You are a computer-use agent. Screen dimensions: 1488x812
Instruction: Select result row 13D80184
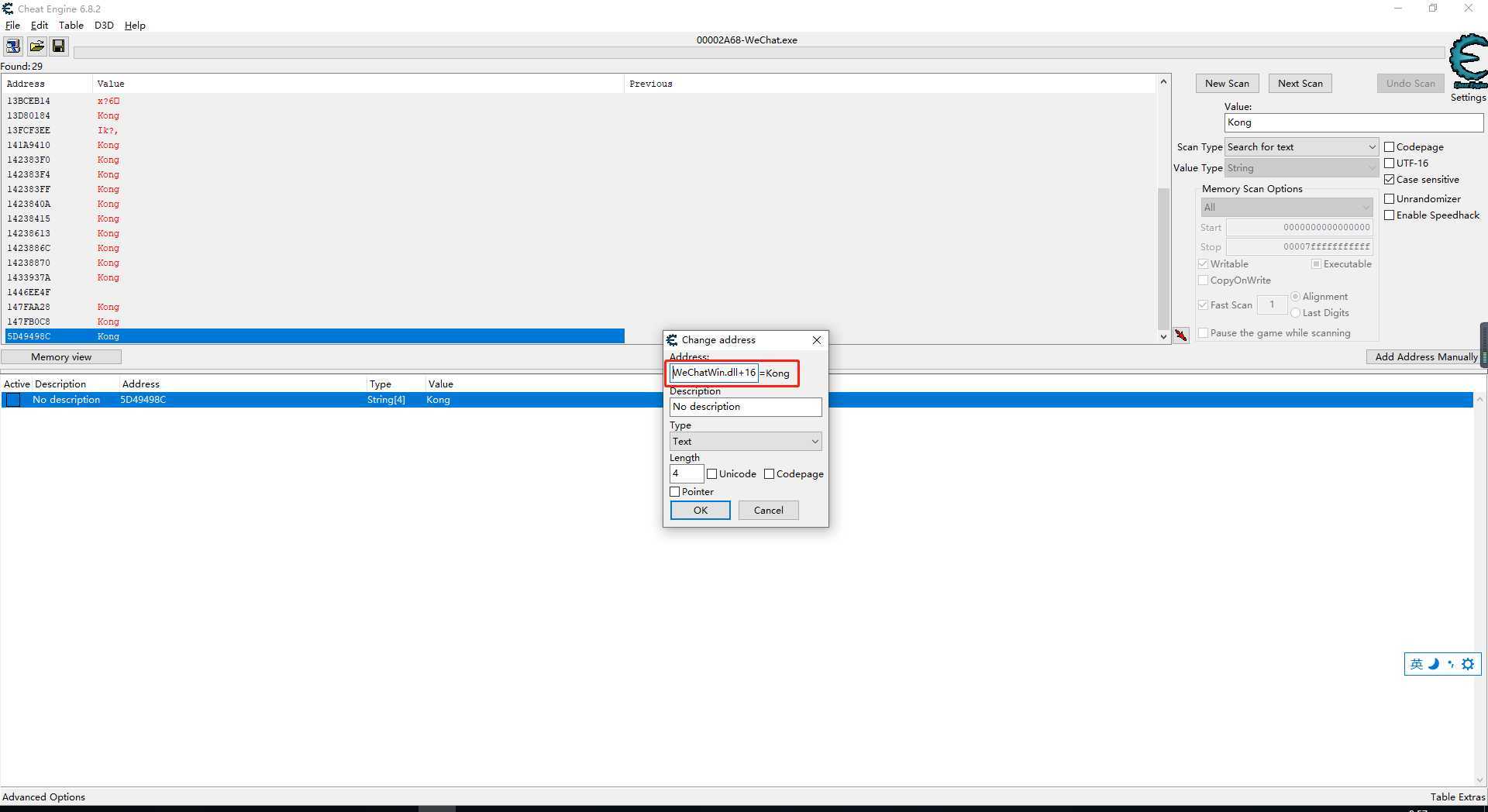pos(314,115)
